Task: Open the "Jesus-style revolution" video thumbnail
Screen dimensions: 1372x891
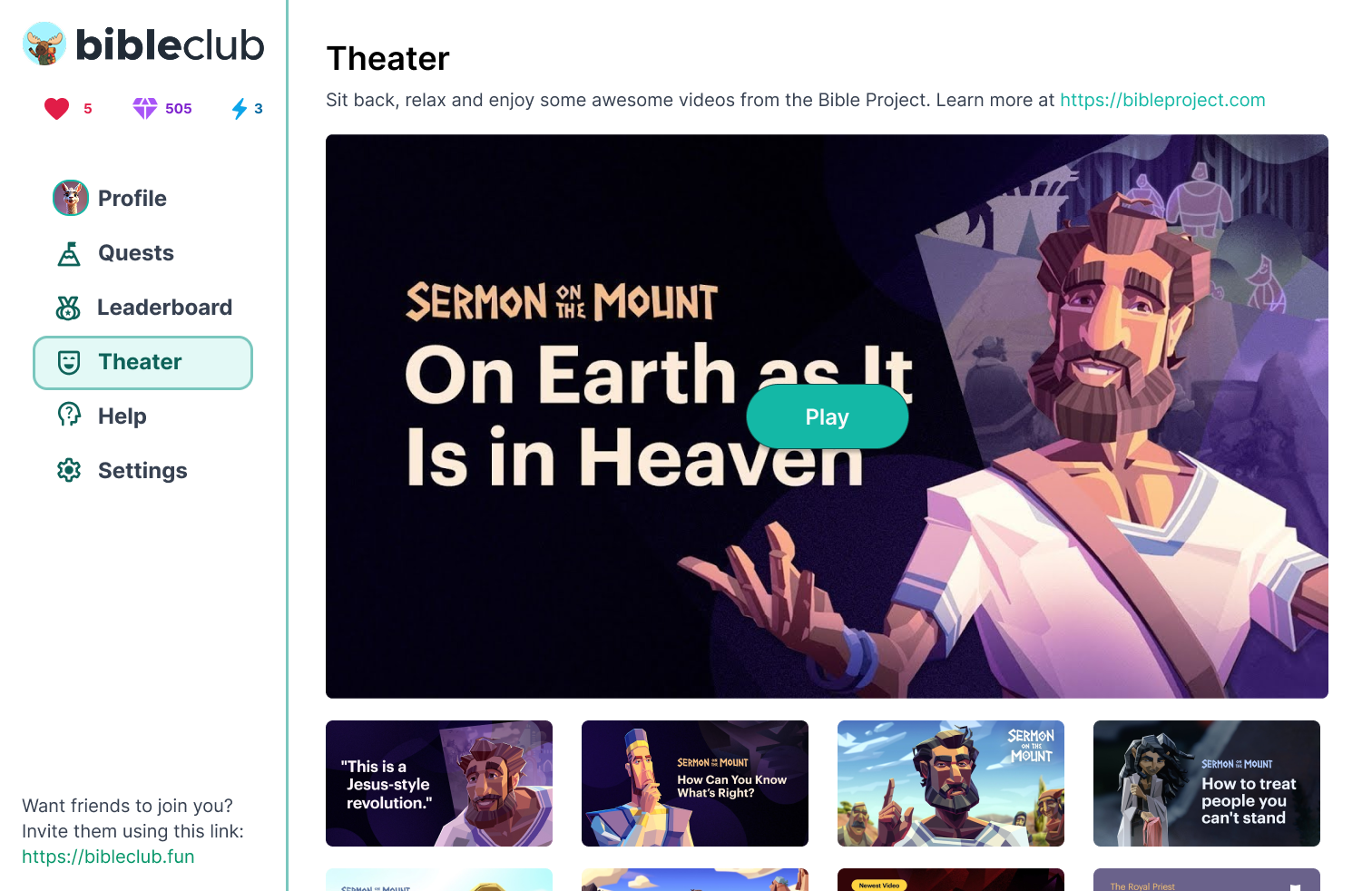Action: (439, 783)
